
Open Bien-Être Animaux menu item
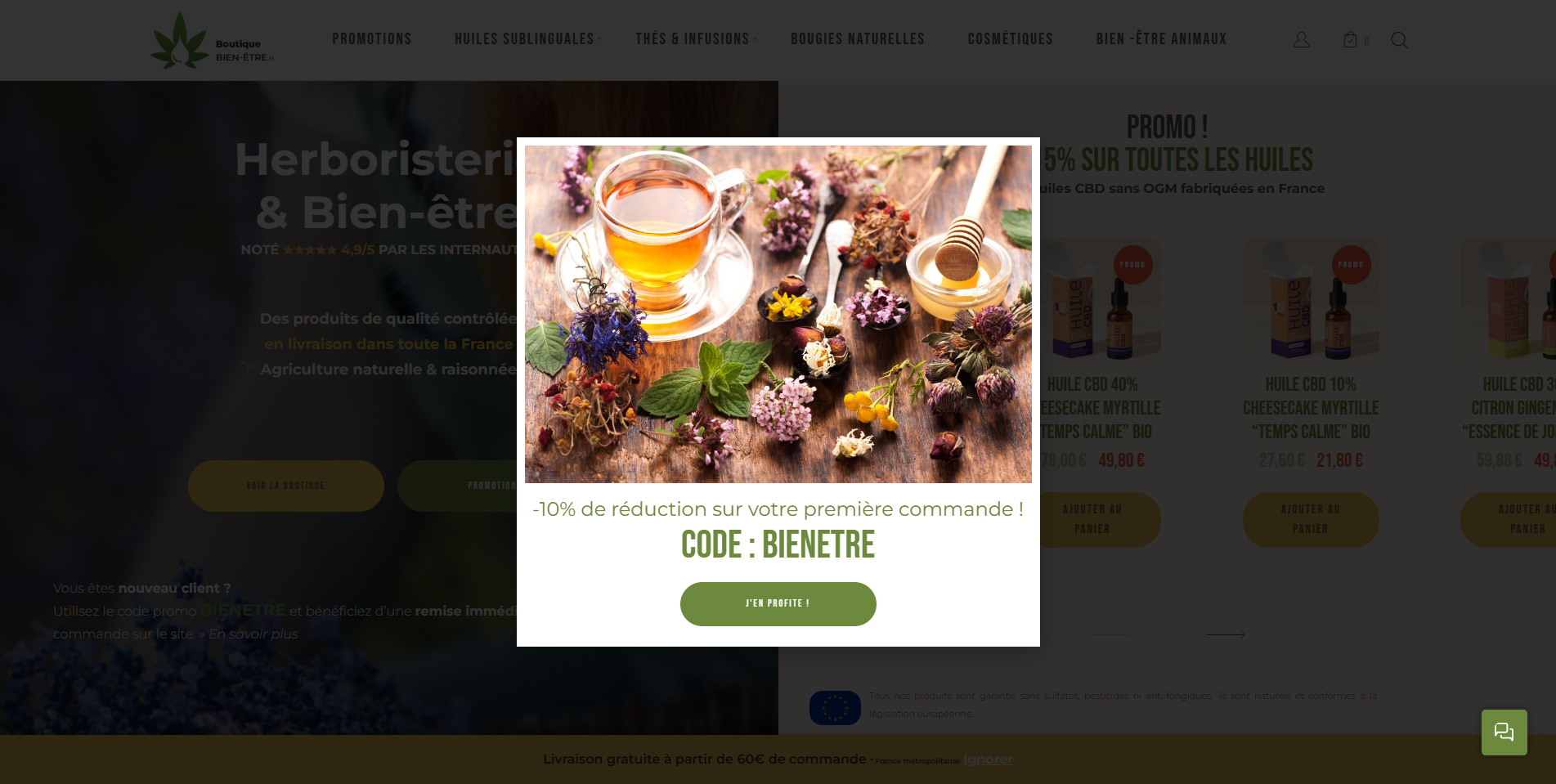(1161, 39)
